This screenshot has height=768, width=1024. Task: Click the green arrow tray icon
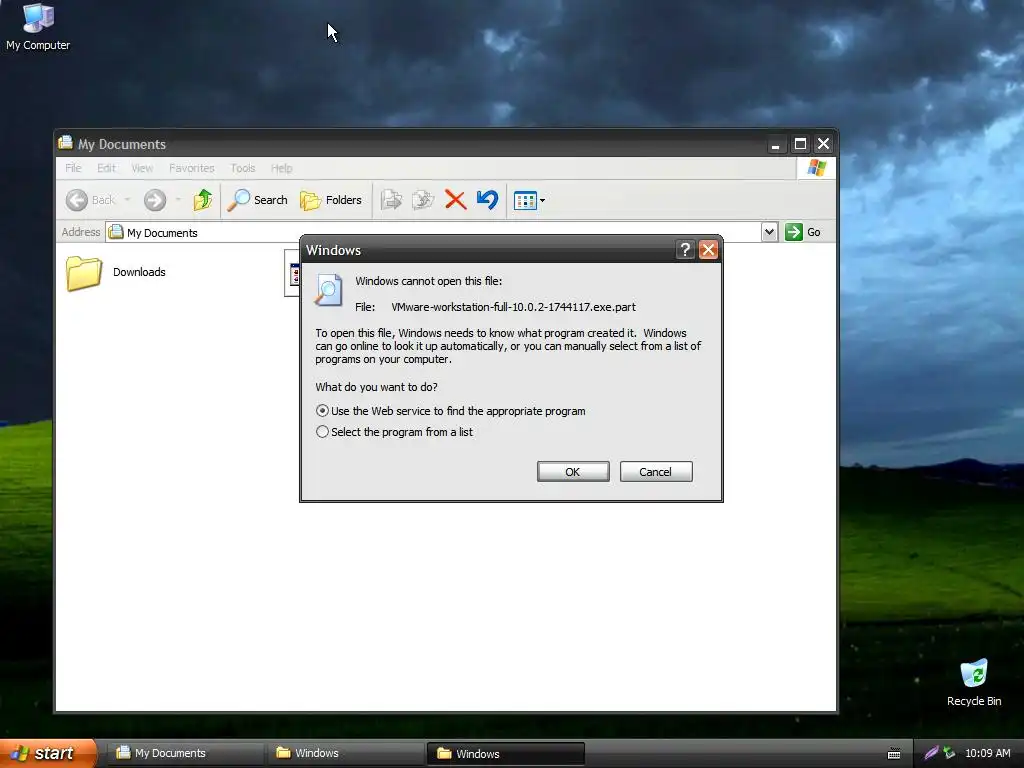(950, 753)
